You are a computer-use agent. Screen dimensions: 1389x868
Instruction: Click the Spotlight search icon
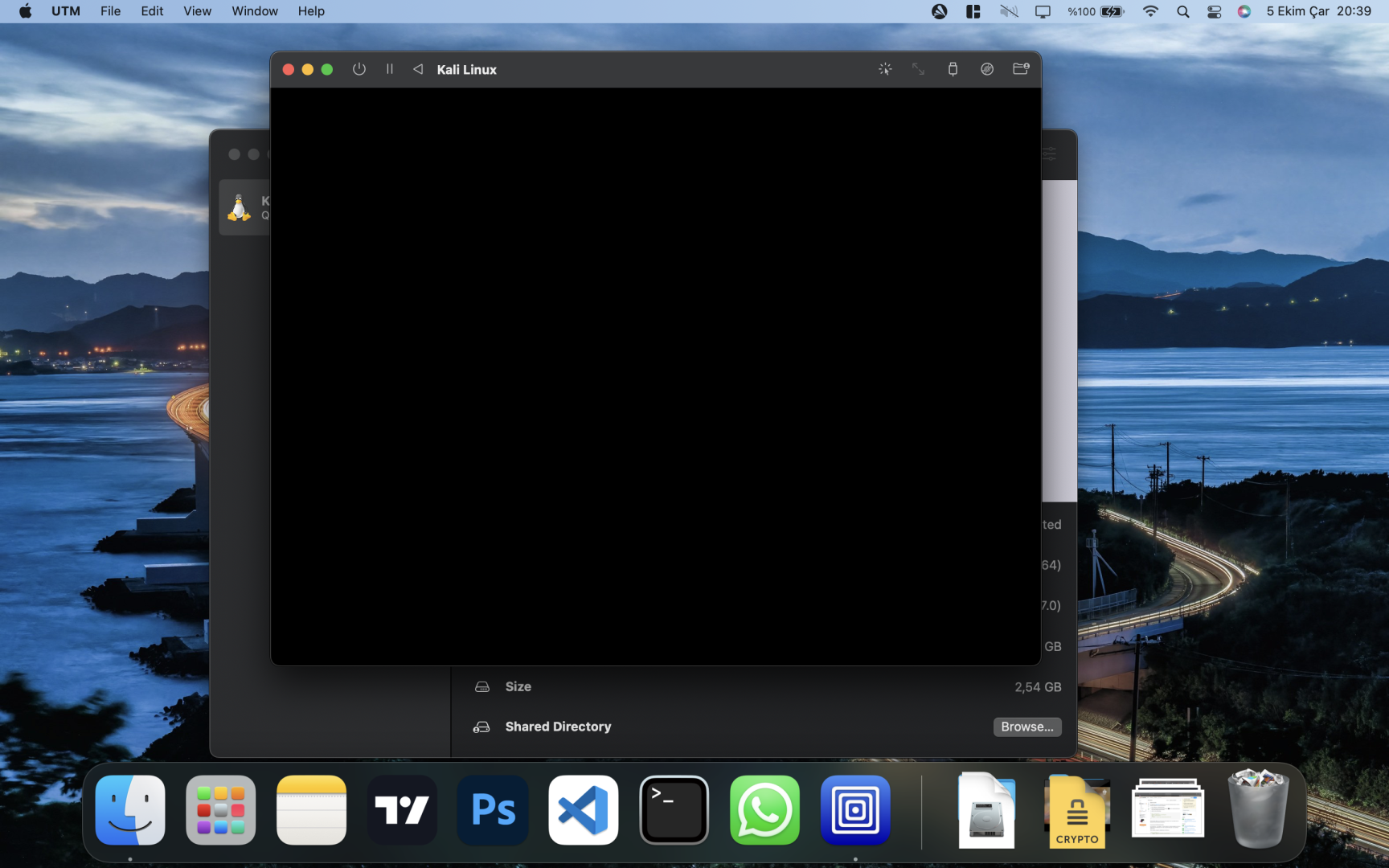[1182, 11]
